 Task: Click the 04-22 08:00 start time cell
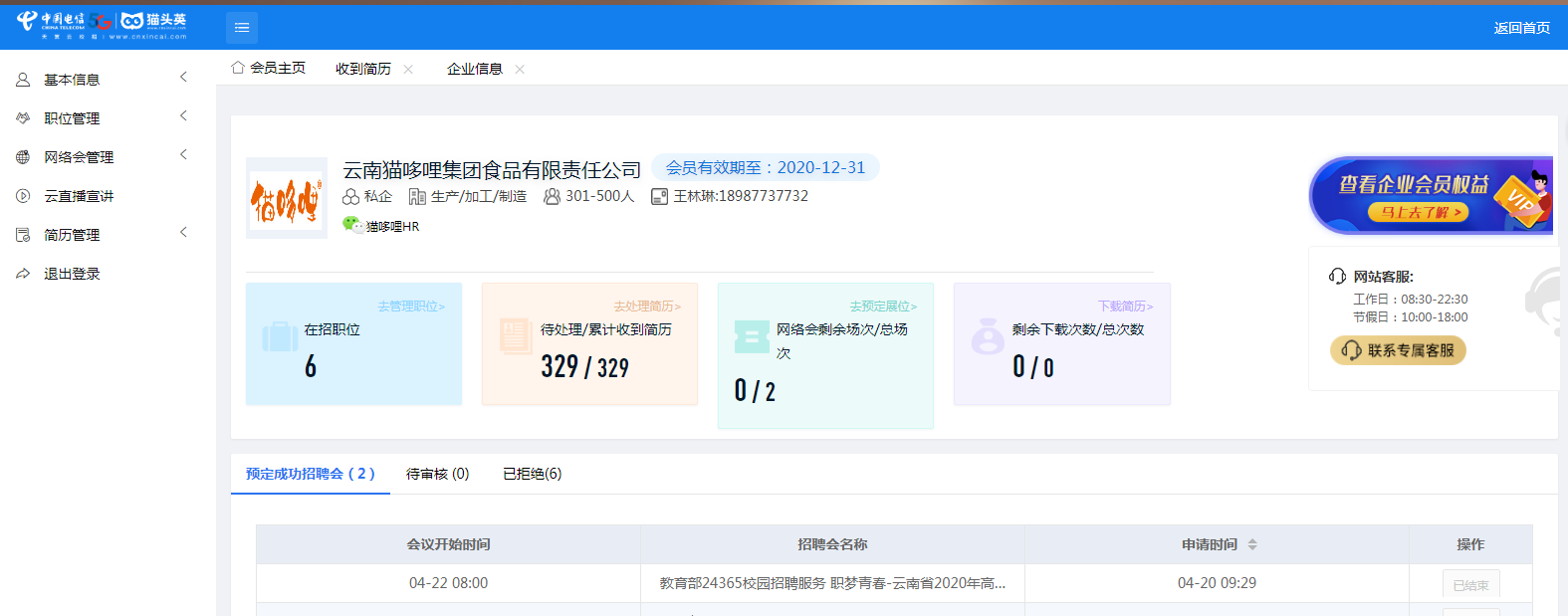point(448,583)
